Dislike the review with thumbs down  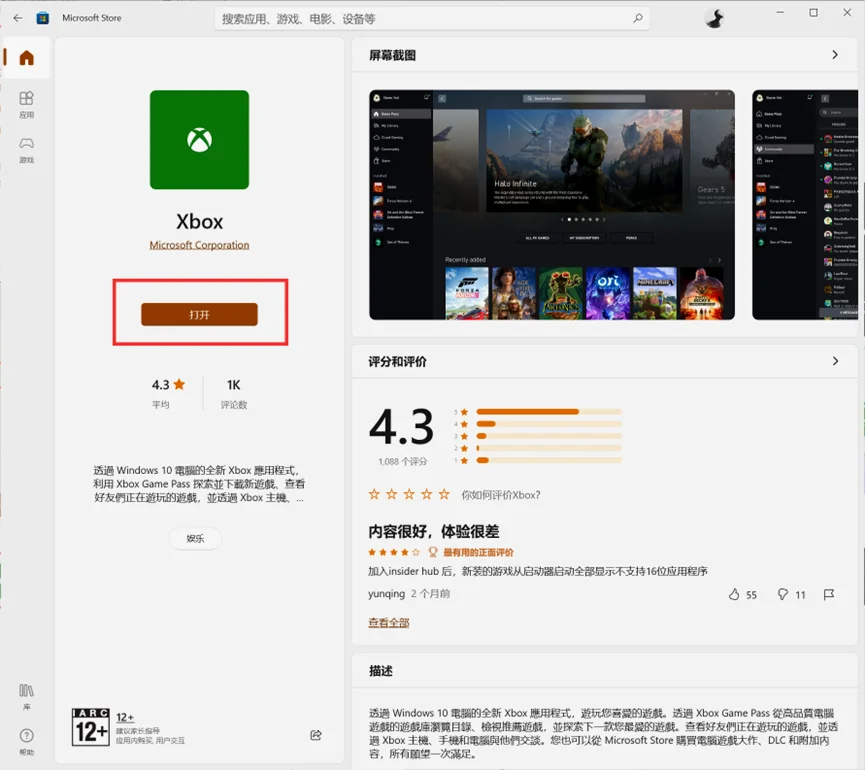[783, 594]
